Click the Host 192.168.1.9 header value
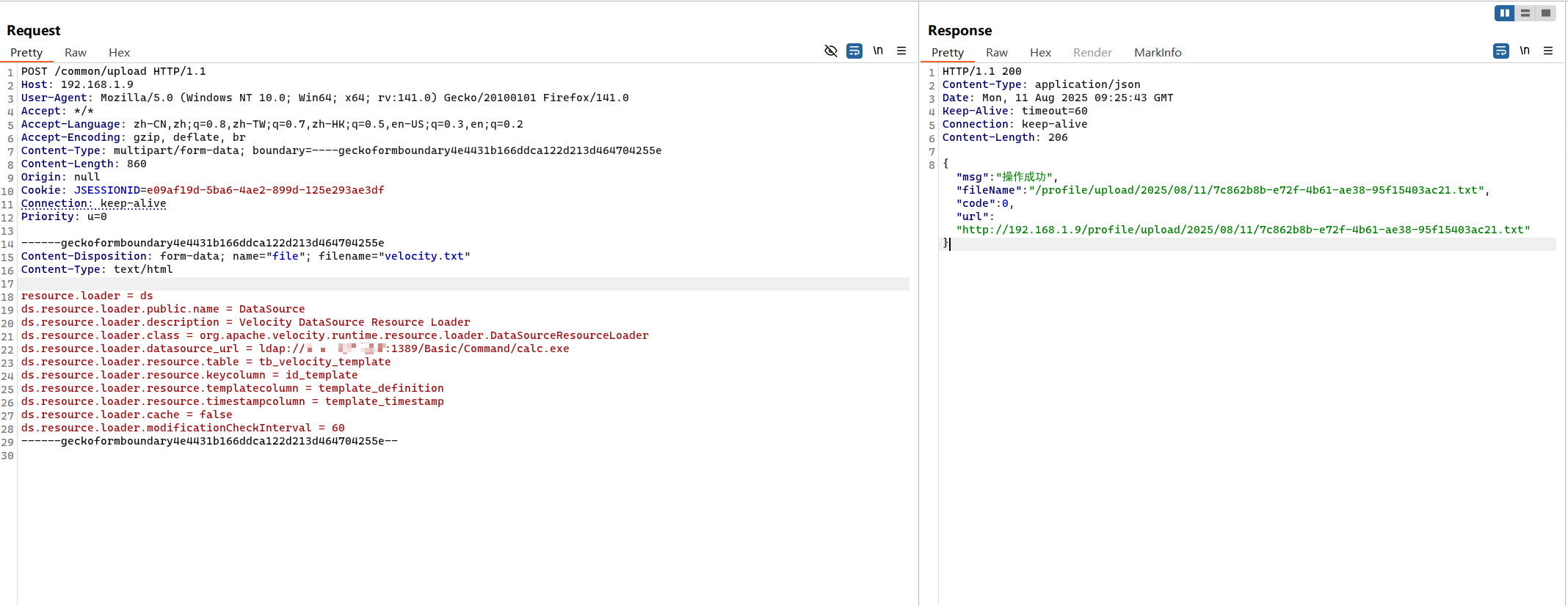Screen dimensions: 1568x606 pyautogui.click(x=97, y=84)
